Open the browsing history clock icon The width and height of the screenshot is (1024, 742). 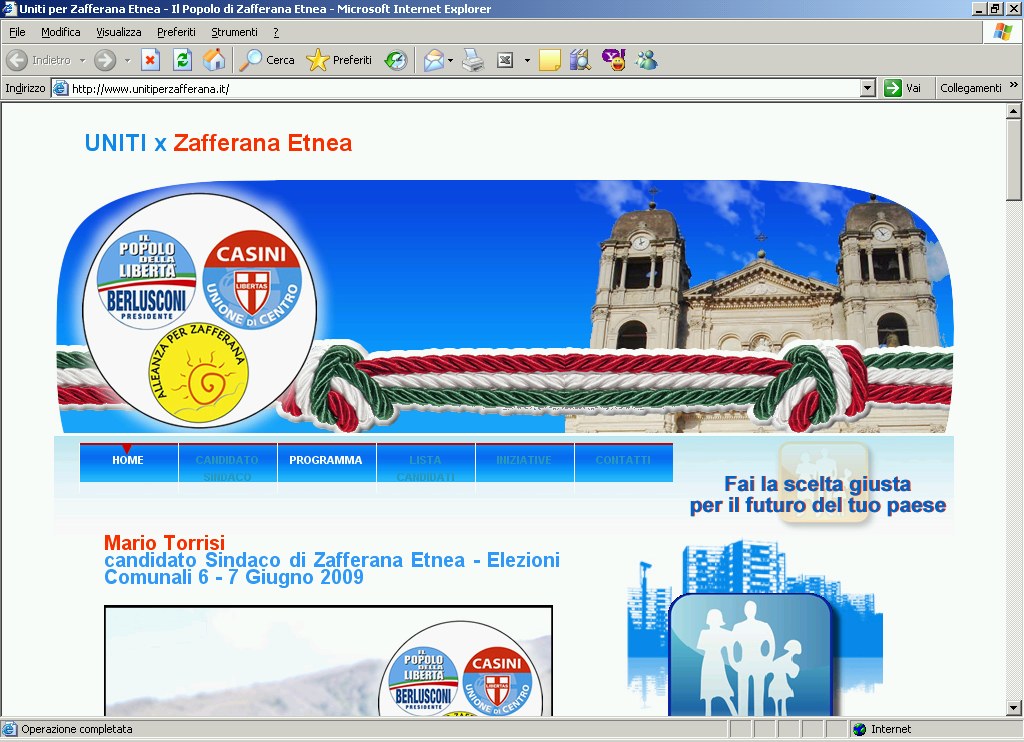tap(396, 60)
